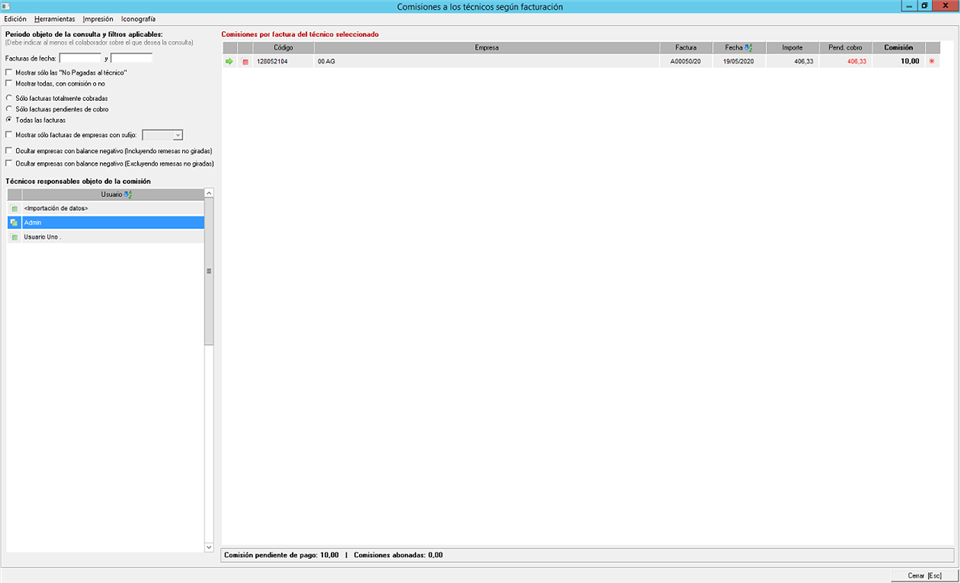
Task: Open the Herramientas menu
Action: (54, 19)
